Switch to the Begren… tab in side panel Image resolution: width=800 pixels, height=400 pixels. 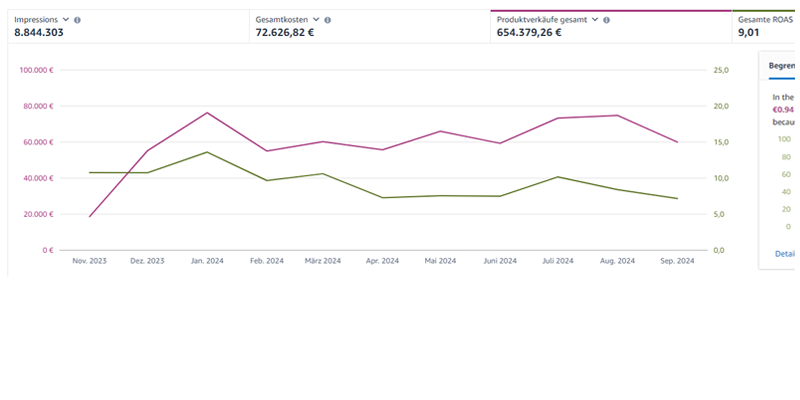[781, 66]
